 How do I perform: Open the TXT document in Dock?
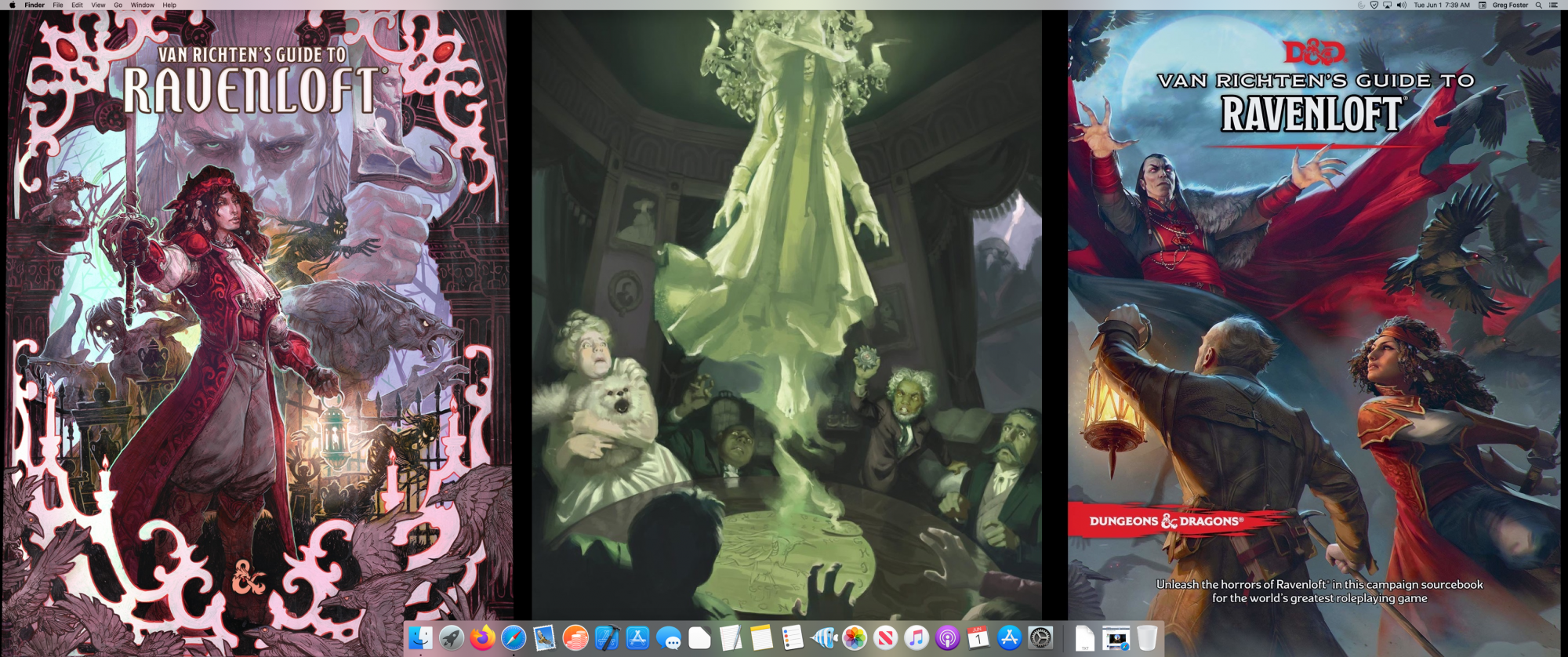1085,638
